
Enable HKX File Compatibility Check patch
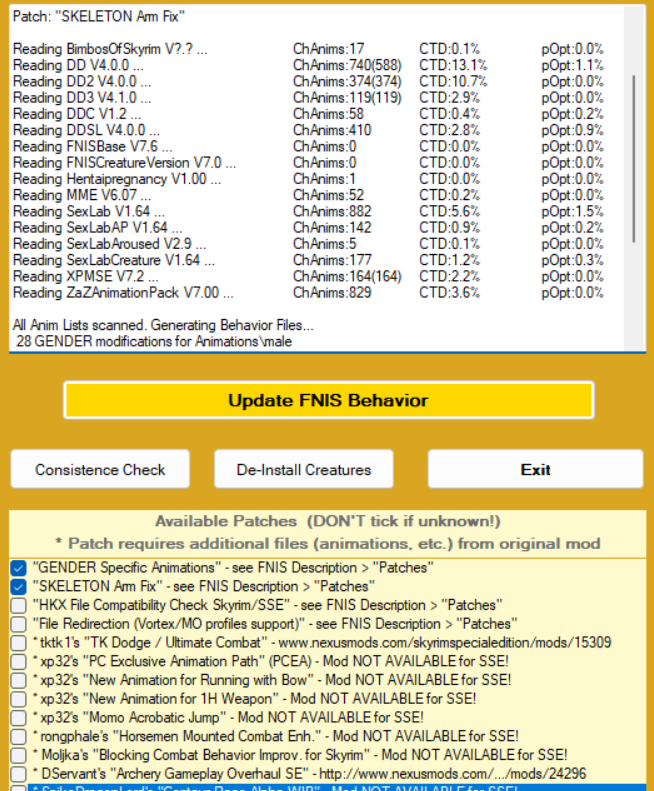click(x=19, y=605)
